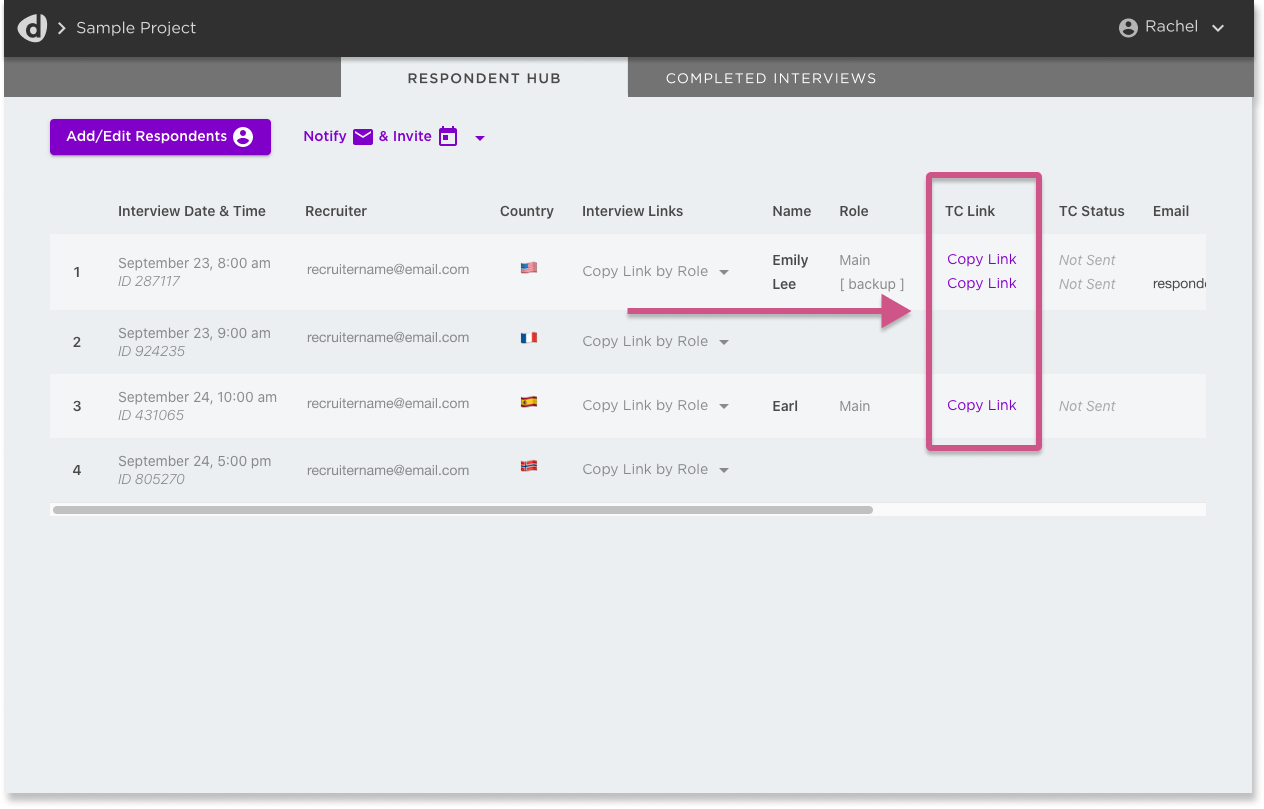1264x809 pixels.
Task: Click the Role column header
Action: coord(854,211)
